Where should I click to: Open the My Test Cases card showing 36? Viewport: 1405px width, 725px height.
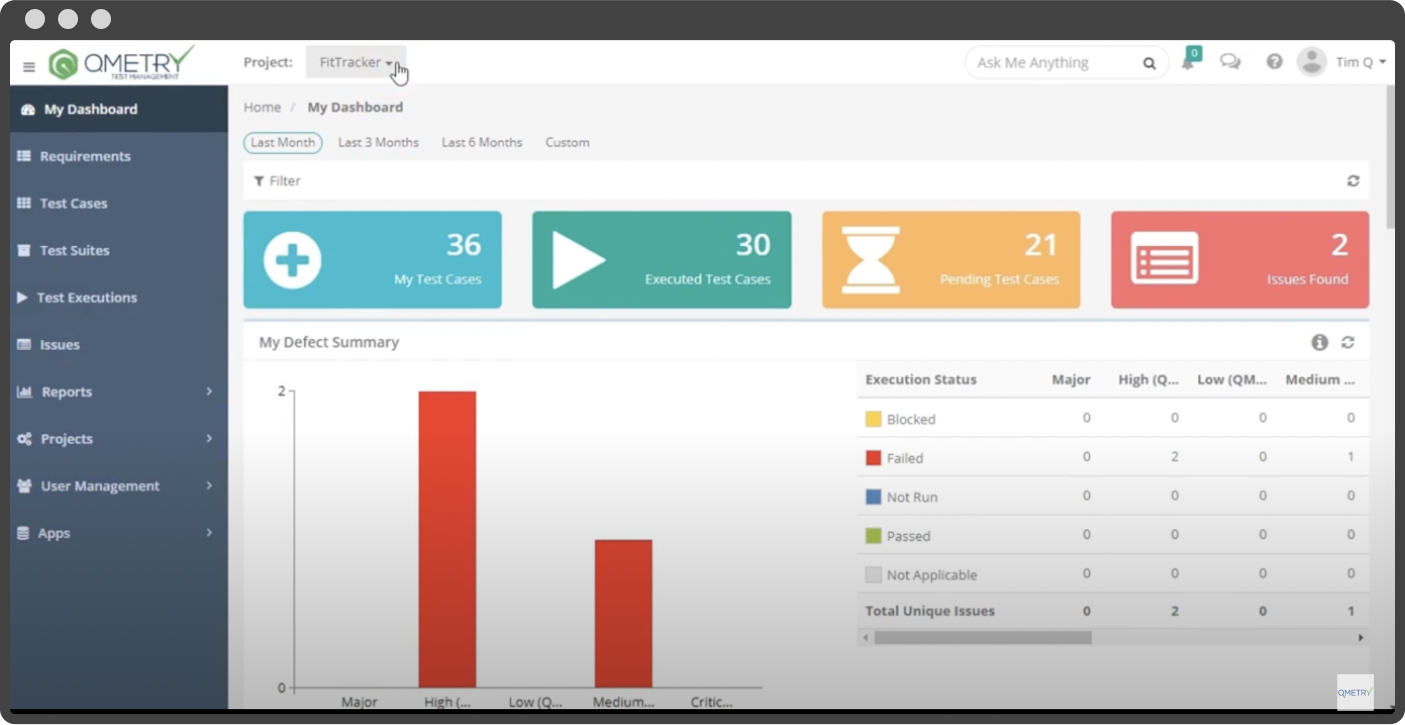click(372, 259)
